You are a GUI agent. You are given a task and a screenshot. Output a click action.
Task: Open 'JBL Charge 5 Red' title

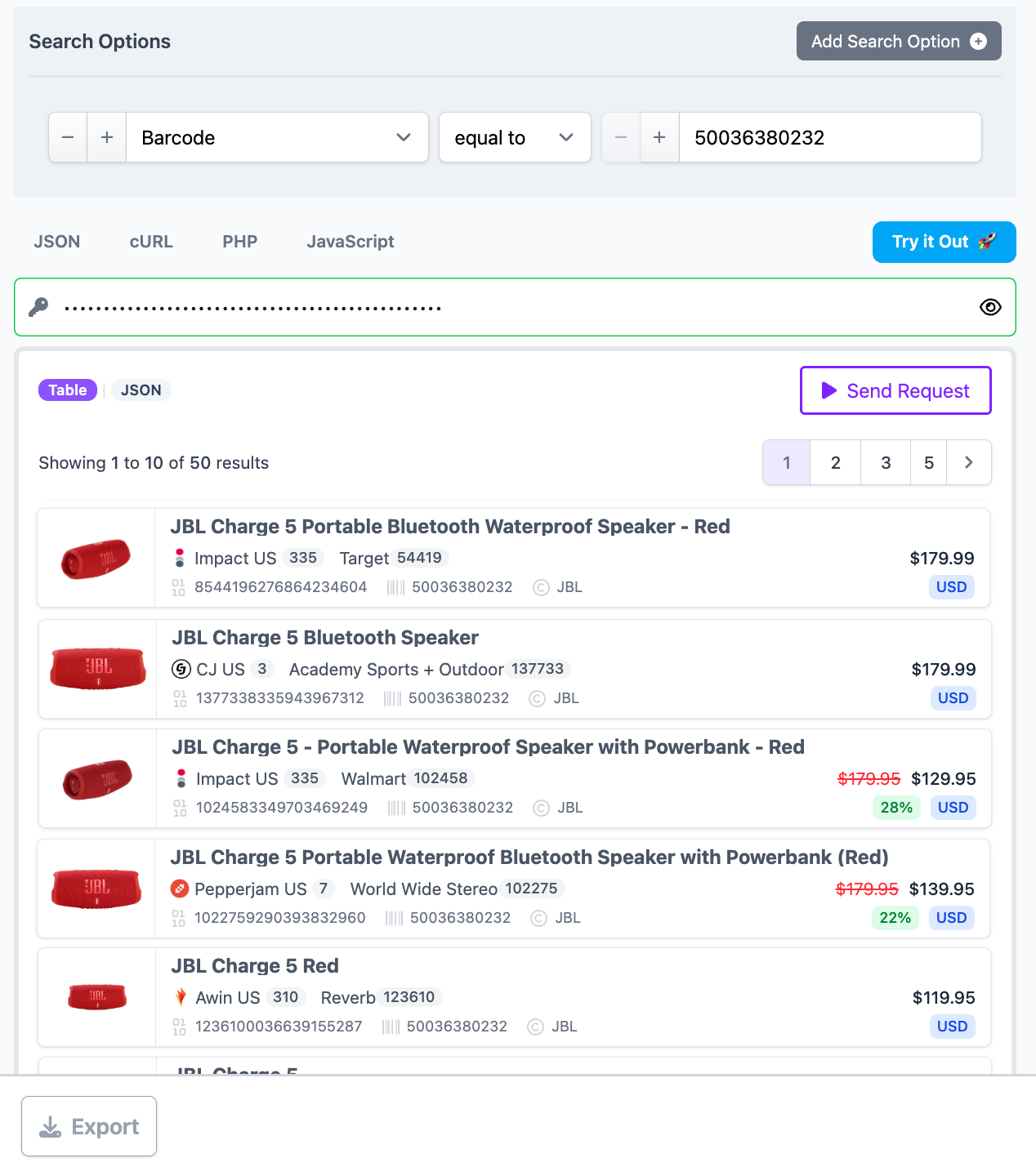click(255, 966)
